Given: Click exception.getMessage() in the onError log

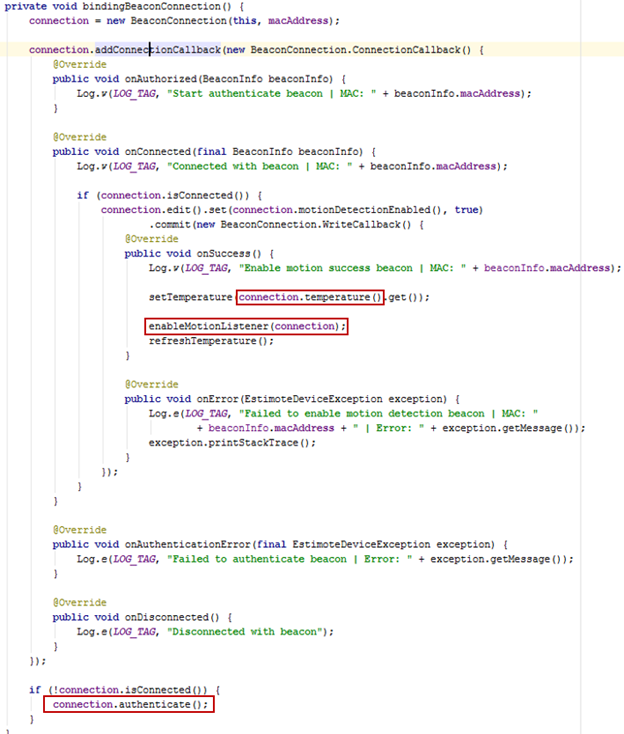Looking at the screenshot, I should click(508, 428).
